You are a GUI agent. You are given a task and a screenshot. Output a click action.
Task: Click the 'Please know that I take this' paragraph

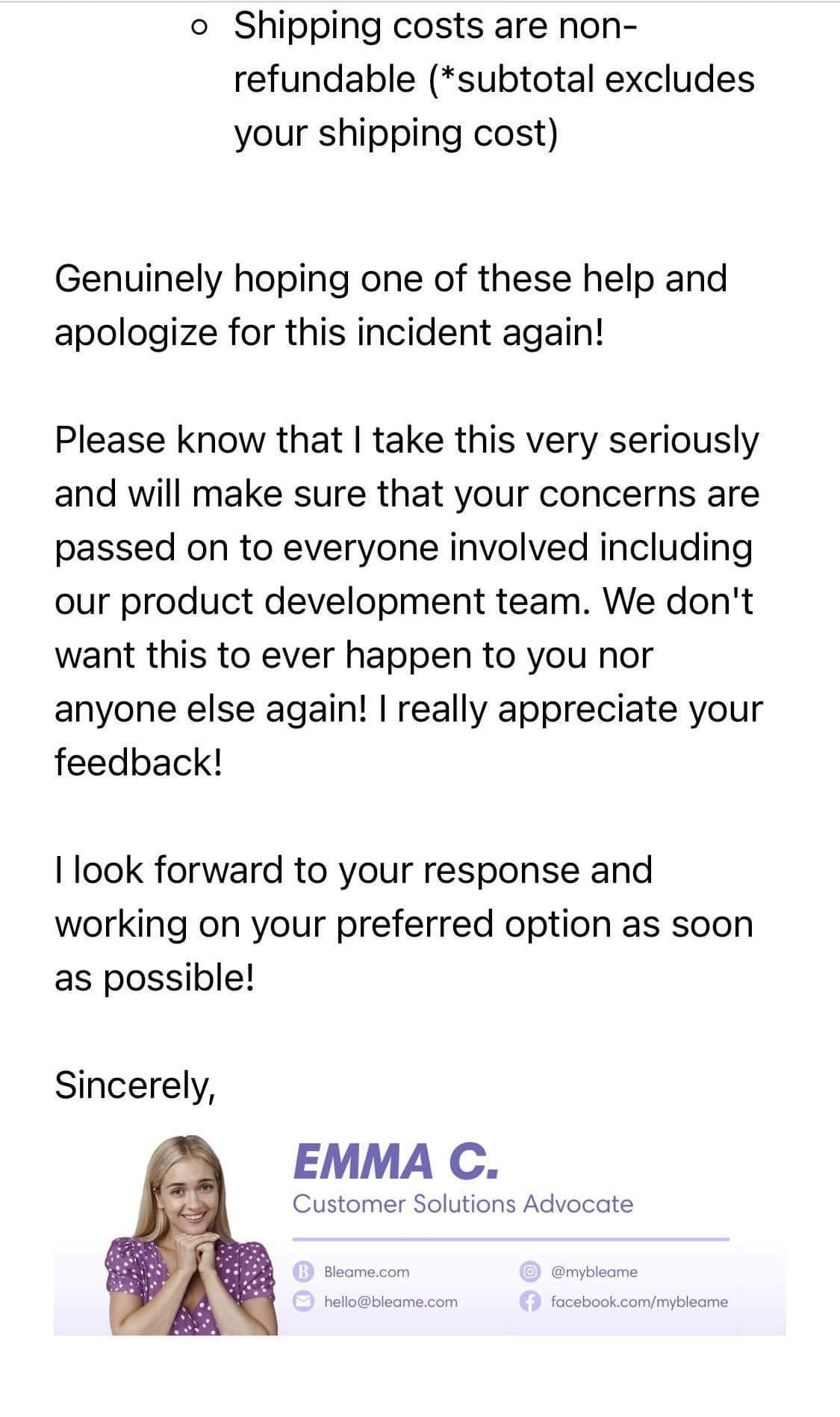coord(408,601)
